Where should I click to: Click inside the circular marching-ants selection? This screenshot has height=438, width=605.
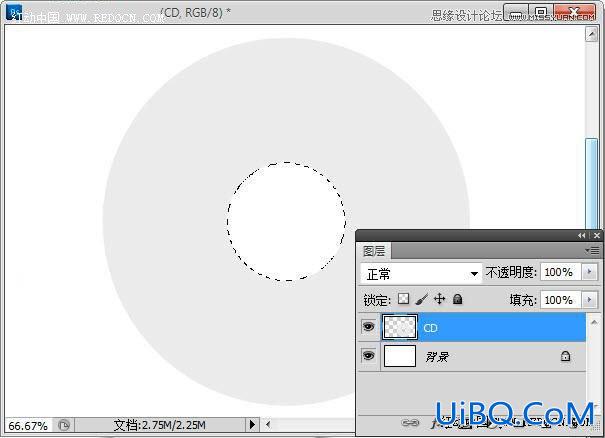tap(286, 221)
